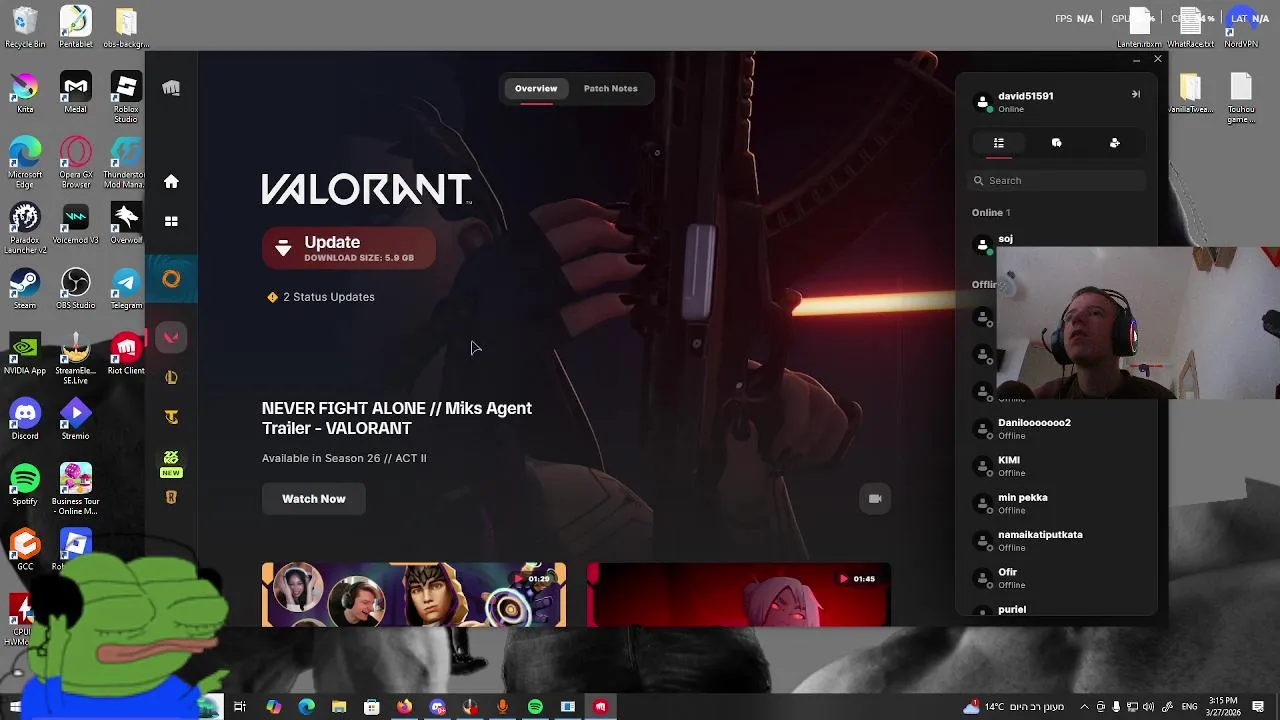Viewport: 1280px width, 720px height.
Task: Open Riot Client desktop shortcut
Action: point(126,355)
